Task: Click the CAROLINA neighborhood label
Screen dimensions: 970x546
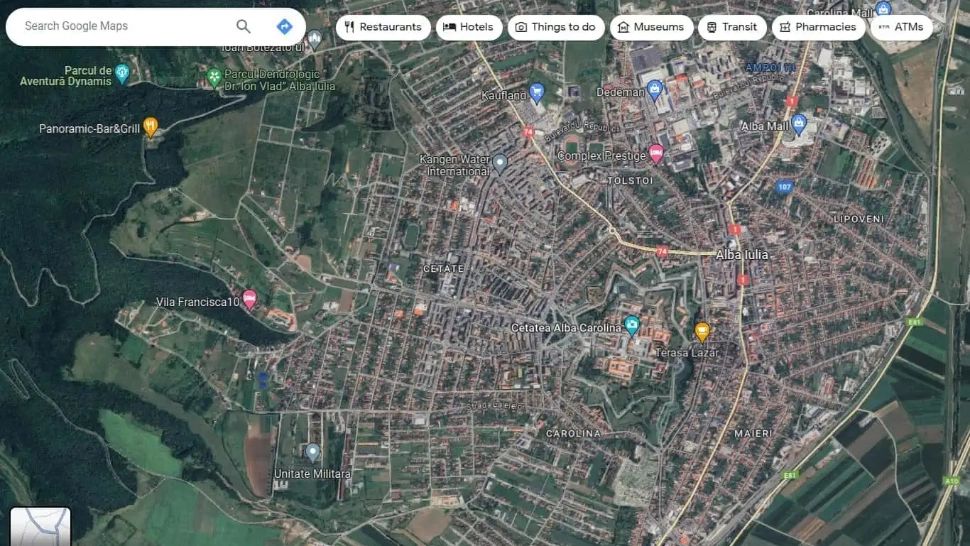Action: click(x=573, y=433)
